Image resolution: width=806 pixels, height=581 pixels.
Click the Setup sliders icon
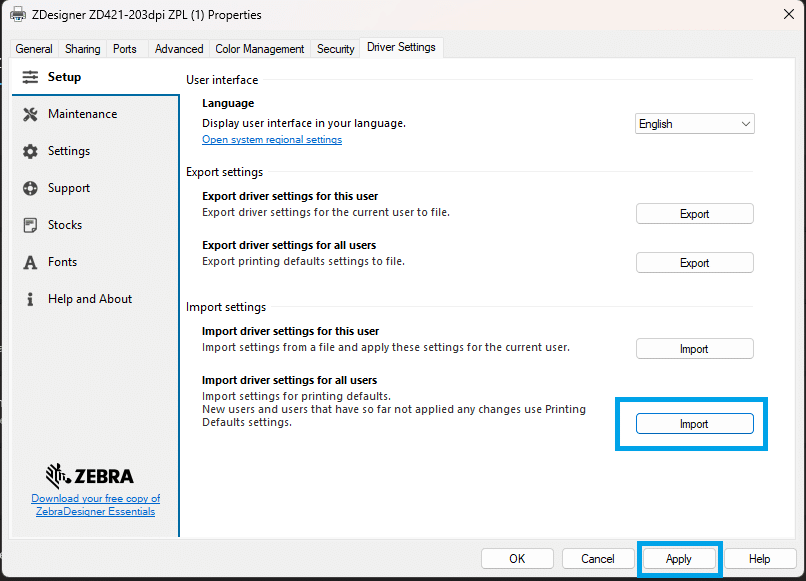click(x=30, y=77)
